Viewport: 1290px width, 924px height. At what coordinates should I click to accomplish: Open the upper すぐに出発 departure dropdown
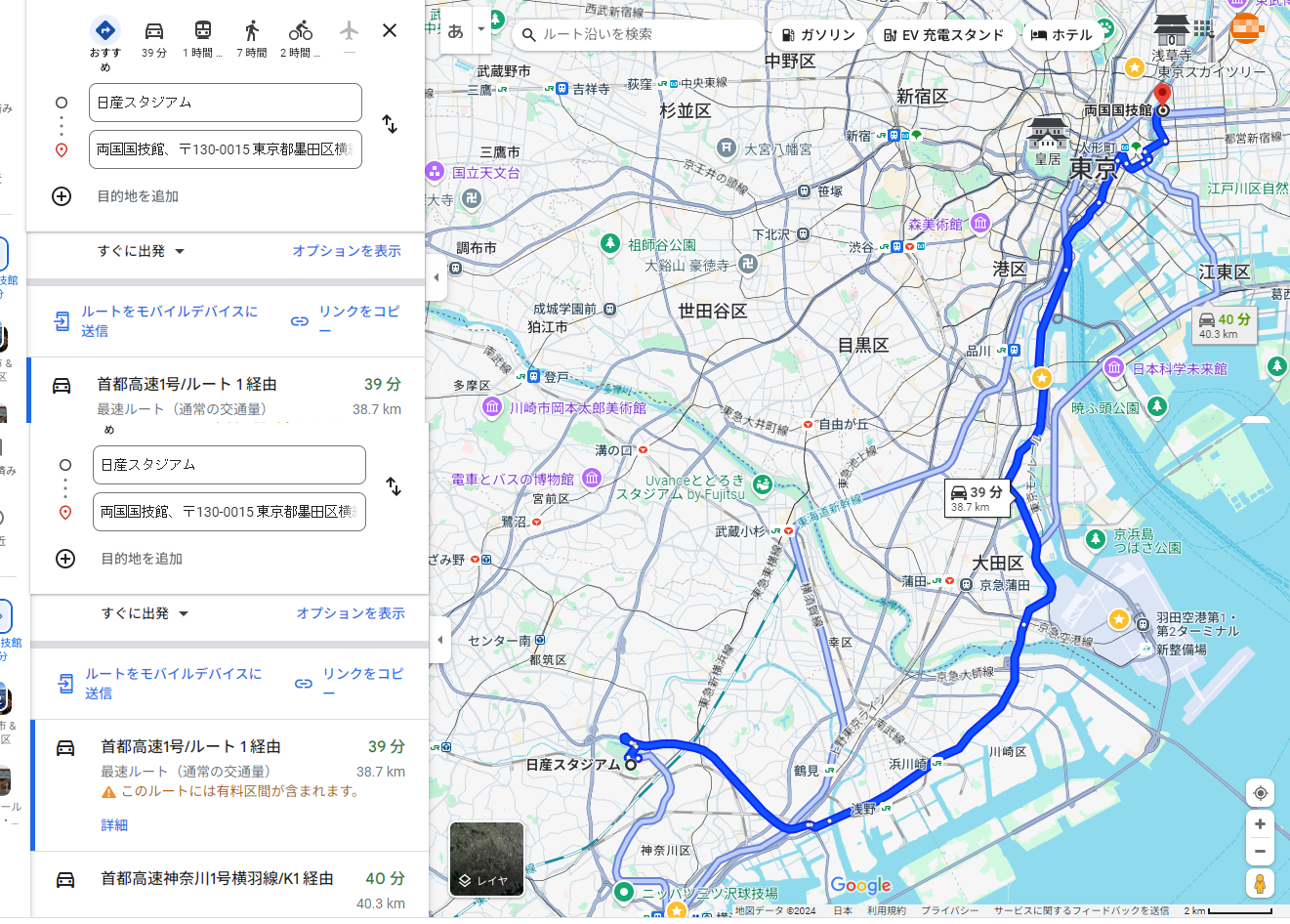point(141,251)
